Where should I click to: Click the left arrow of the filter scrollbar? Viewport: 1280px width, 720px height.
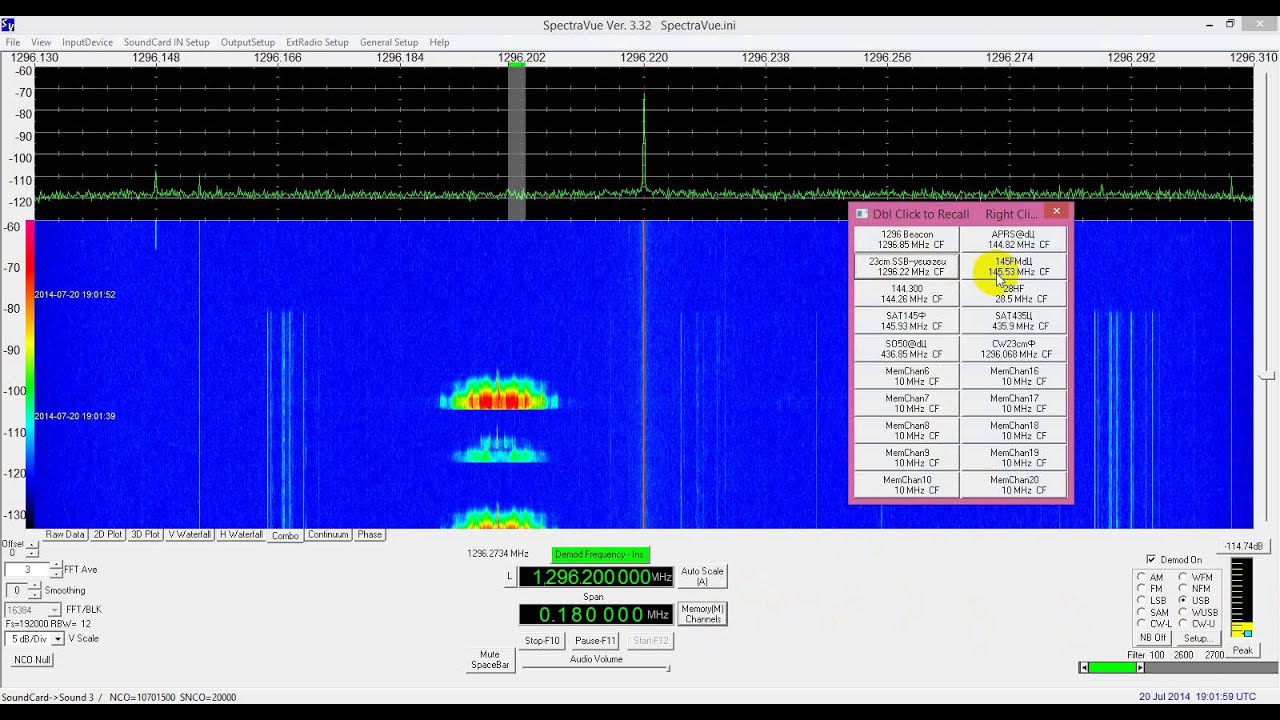[x=1083, y=668]
